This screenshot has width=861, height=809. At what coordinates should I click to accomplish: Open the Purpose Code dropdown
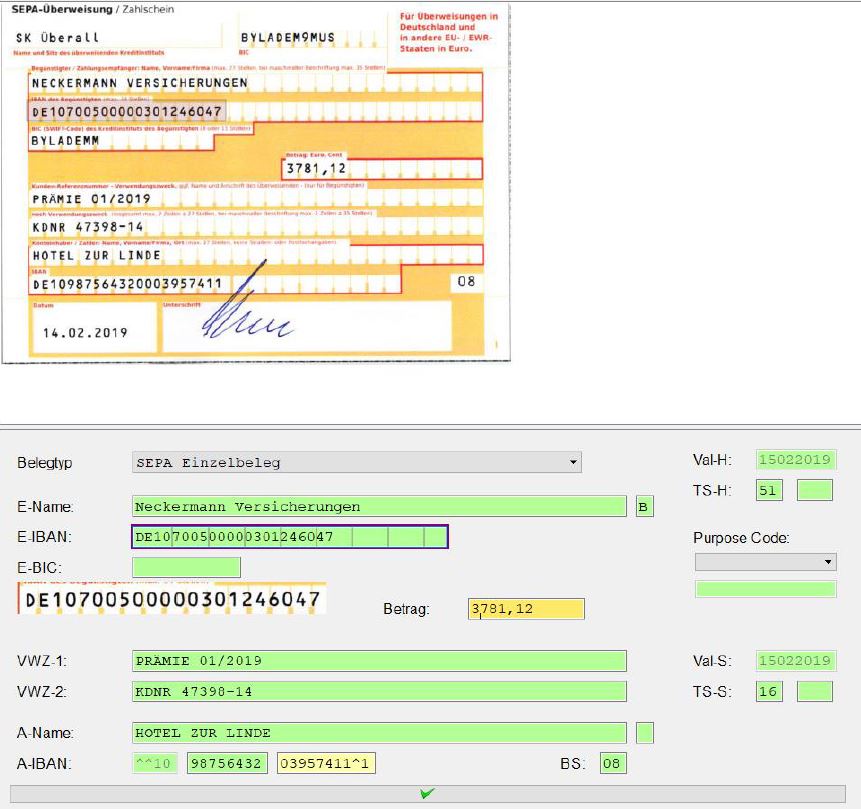[x=765, y=562]
